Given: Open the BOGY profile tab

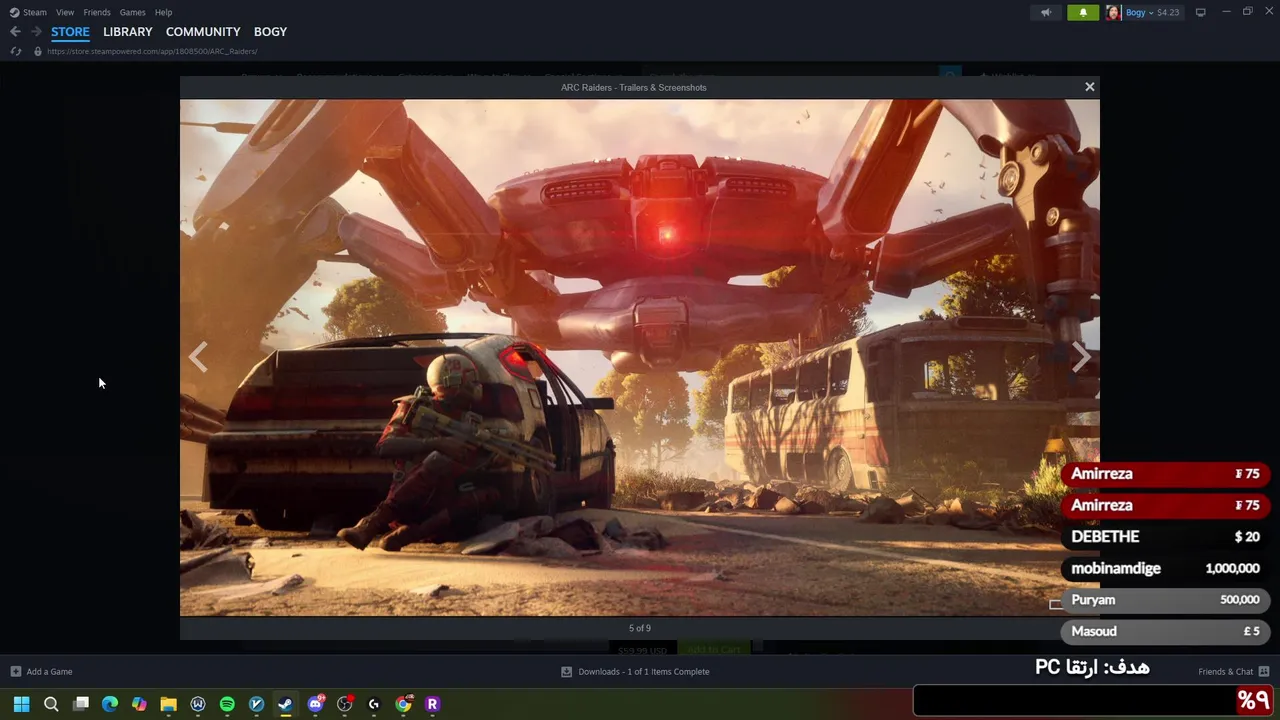Looking at the screenshot, I should point(270,32).
